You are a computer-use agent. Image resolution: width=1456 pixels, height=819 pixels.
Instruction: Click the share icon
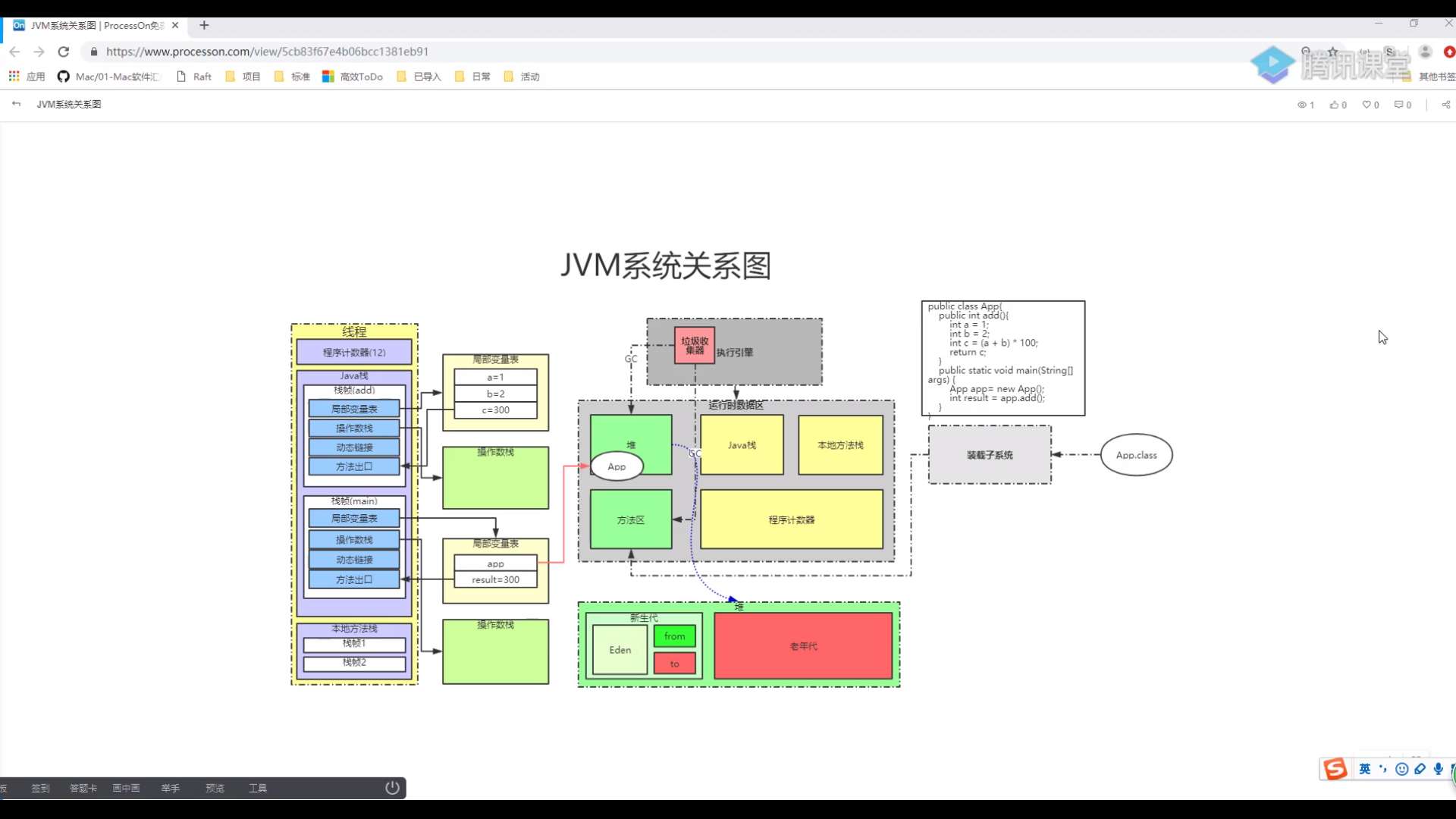(1446, 105)
